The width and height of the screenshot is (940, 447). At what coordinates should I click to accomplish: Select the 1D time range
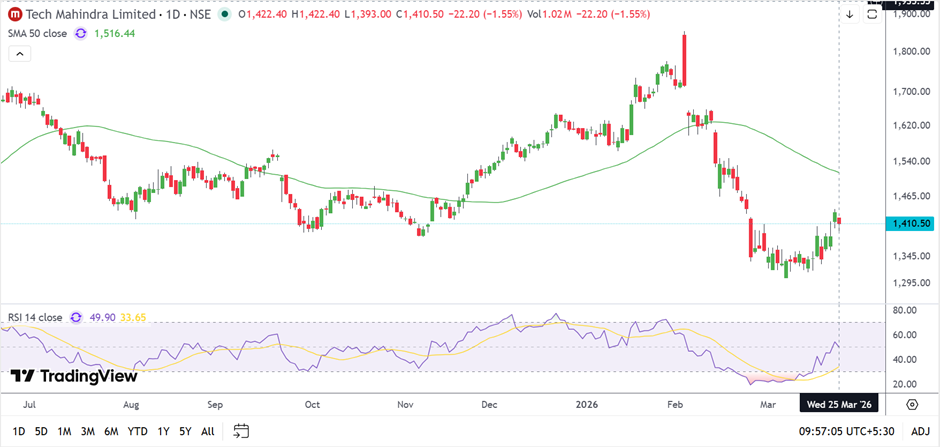[19, 431]
